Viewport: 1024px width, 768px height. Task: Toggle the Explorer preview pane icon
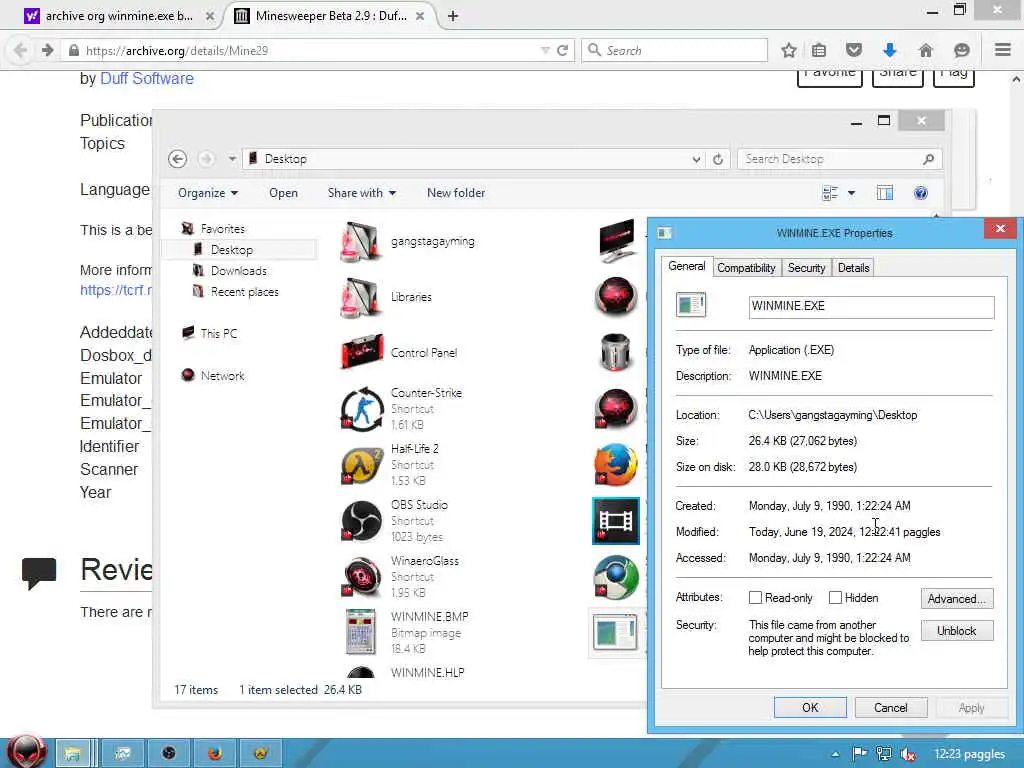pyautogui.click(x=885, y=193)
